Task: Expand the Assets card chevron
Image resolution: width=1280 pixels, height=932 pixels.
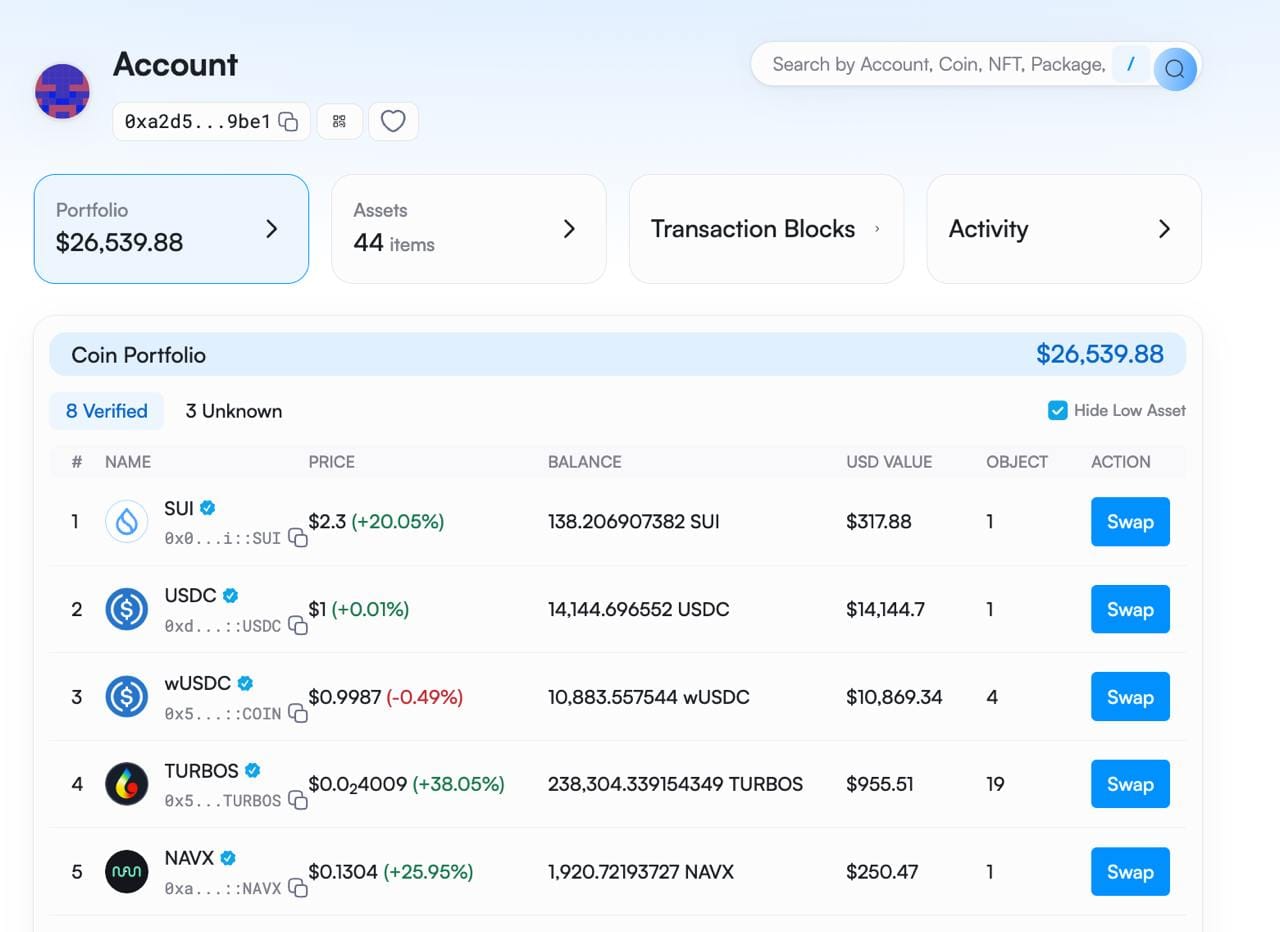Action: tap(569, 229)
